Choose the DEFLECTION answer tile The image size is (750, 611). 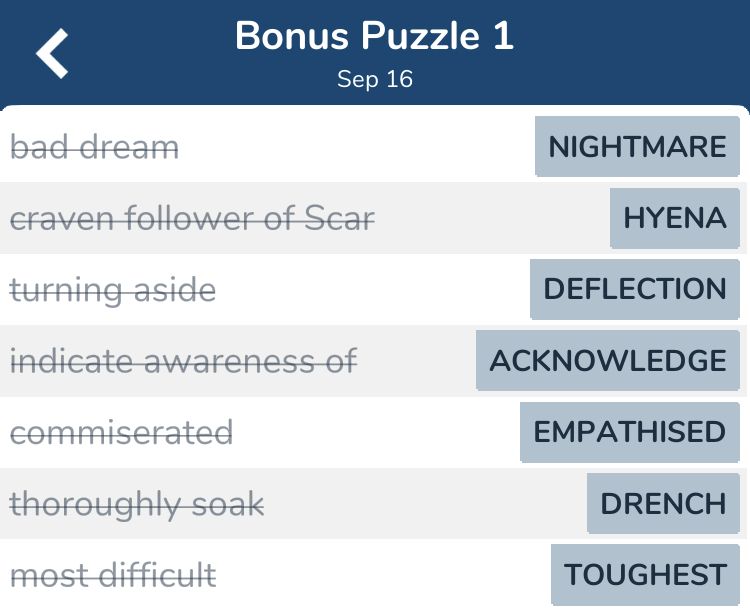pos(634,289)
